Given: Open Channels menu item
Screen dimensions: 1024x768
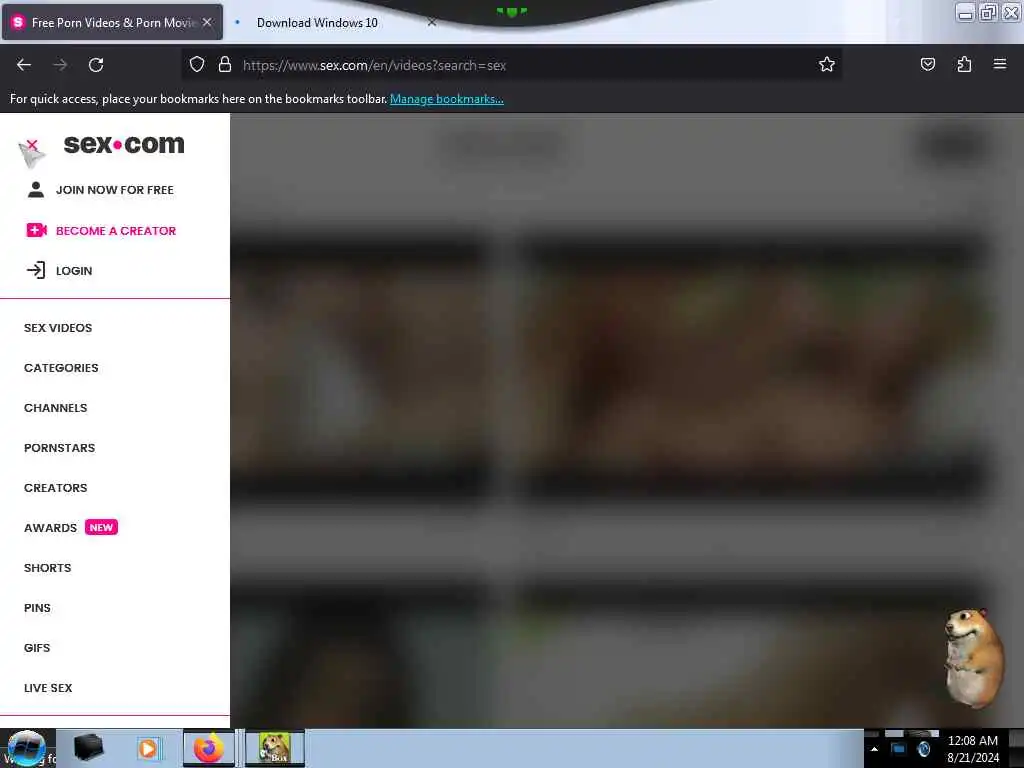Looking at the screenshot, I should (x=56, y=408).
